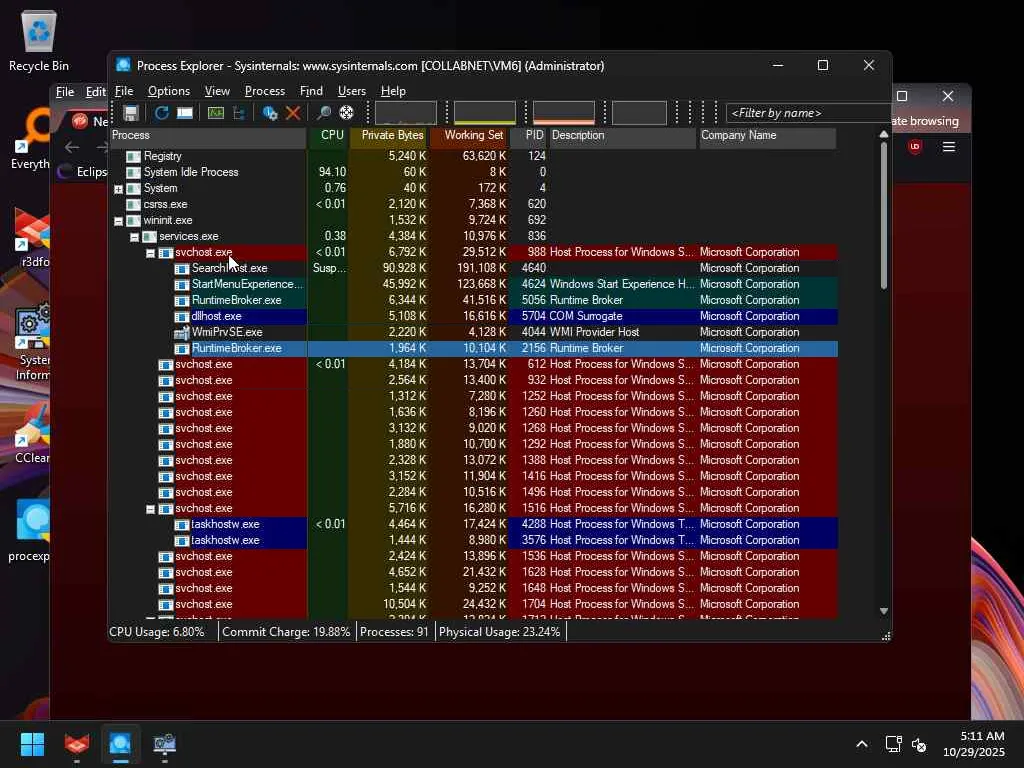Click the computer monitor taskbar icon
The image size is (1024, 768).
tap(165, 744)
